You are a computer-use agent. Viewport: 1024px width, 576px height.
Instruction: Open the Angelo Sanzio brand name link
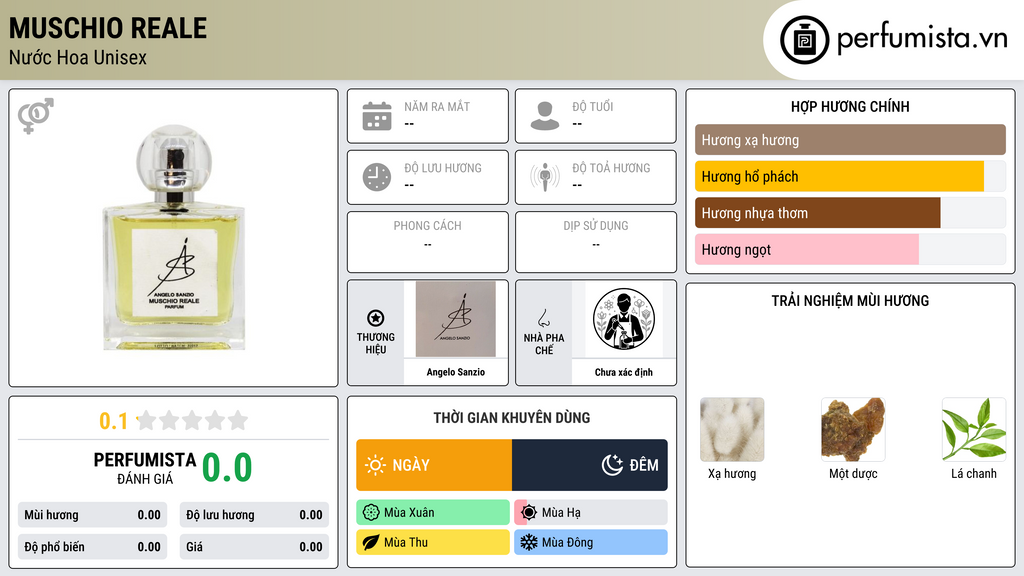pyautogui.click(x=456, y=372)
